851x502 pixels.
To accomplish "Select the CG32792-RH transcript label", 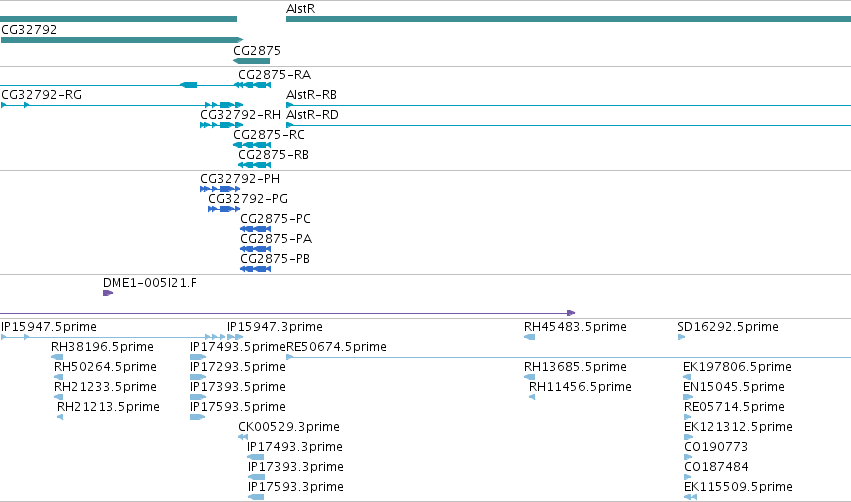I will click(x=240, y=115).
